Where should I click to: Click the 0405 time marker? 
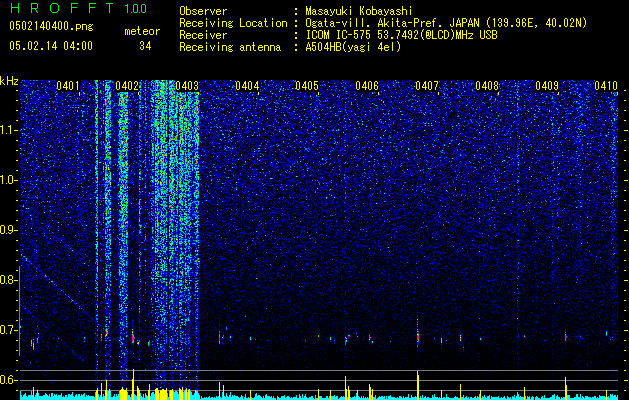[x=307, y=86]
